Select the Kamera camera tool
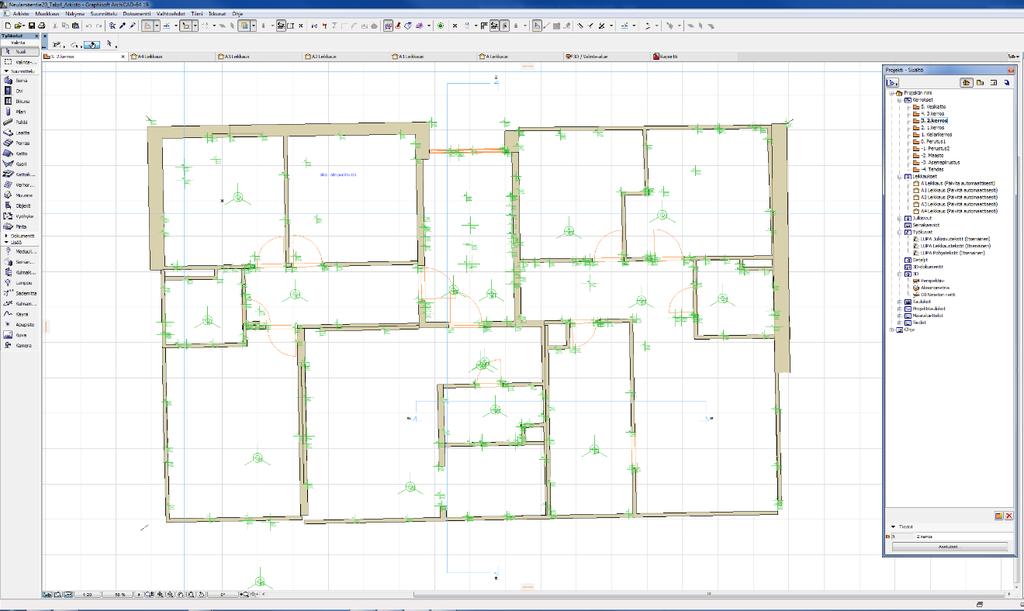1024x611 pixels. (x=20, y=345)
